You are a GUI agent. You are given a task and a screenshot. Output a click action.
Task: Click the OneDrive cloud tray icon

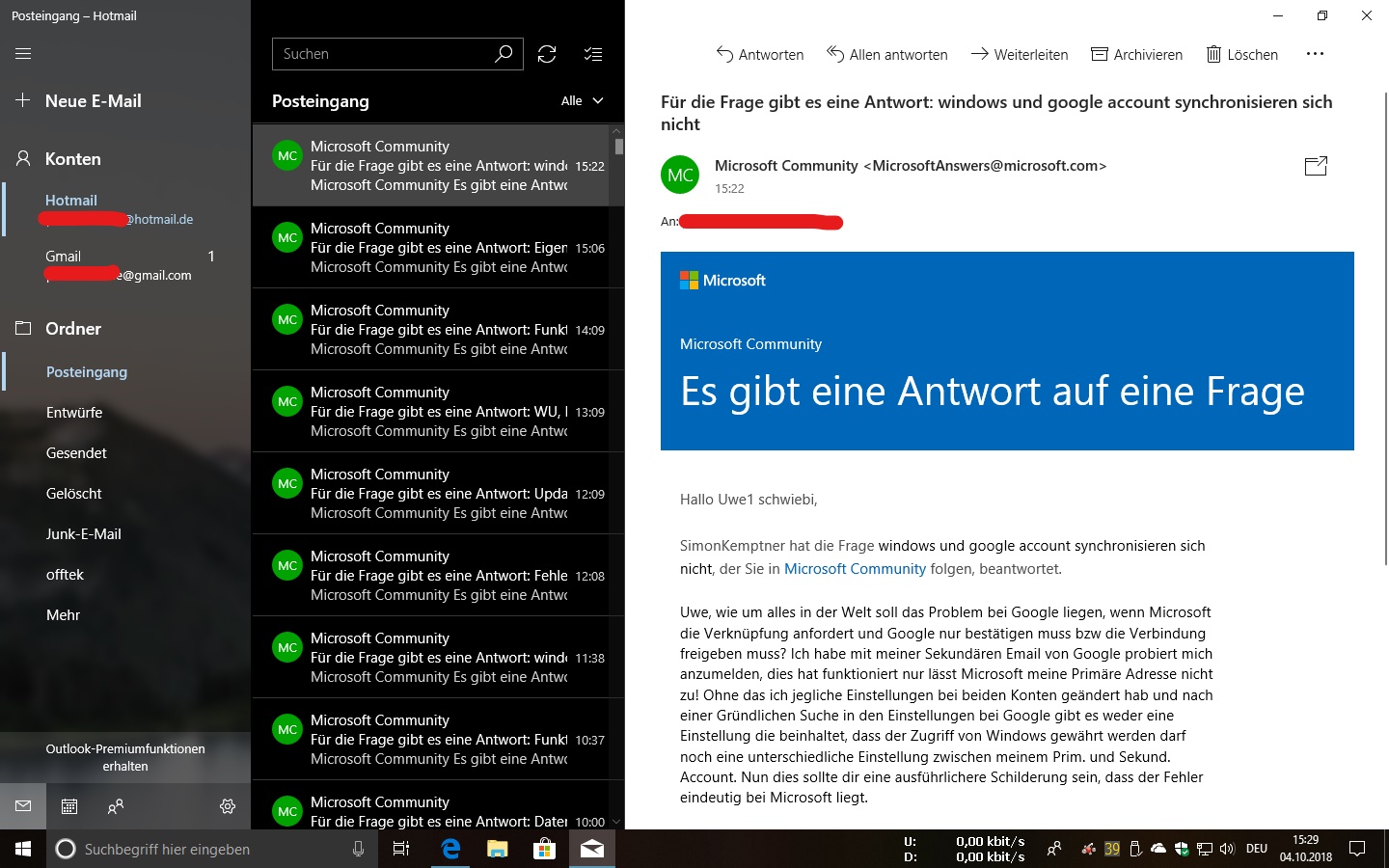click(x=1158, y=849)
